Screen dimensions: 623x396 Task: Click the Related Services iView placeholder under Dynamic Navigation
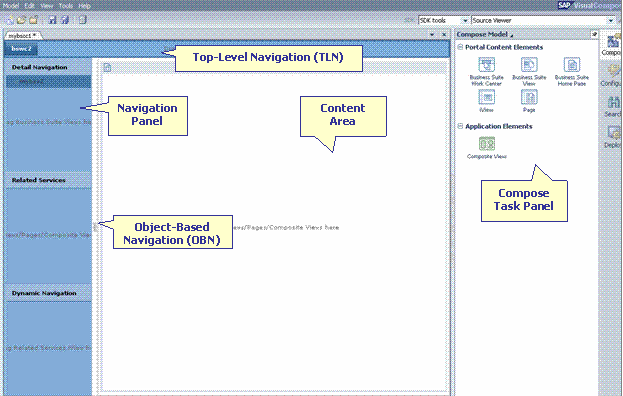point(49,348)
